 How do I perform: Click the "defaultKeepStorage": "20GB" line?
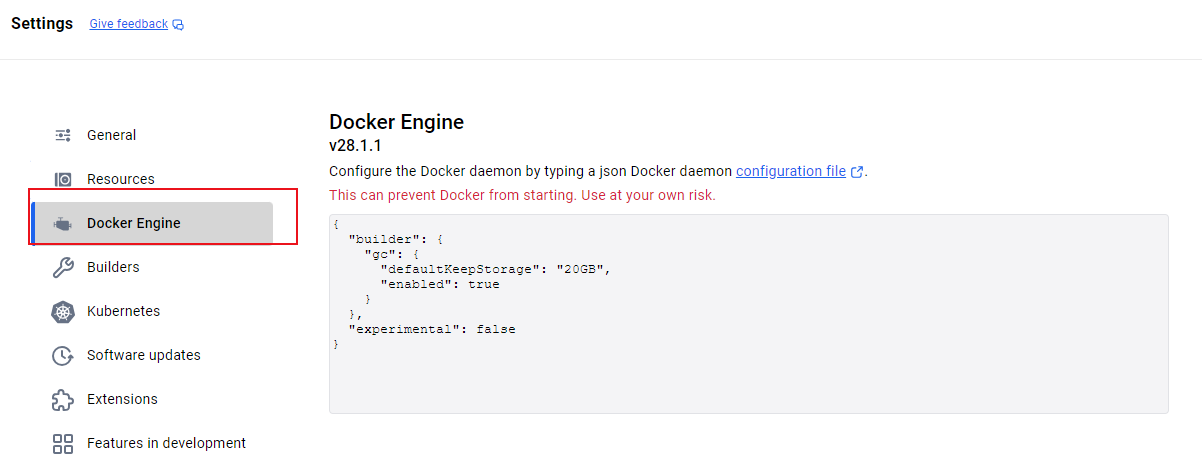point(495,269)
